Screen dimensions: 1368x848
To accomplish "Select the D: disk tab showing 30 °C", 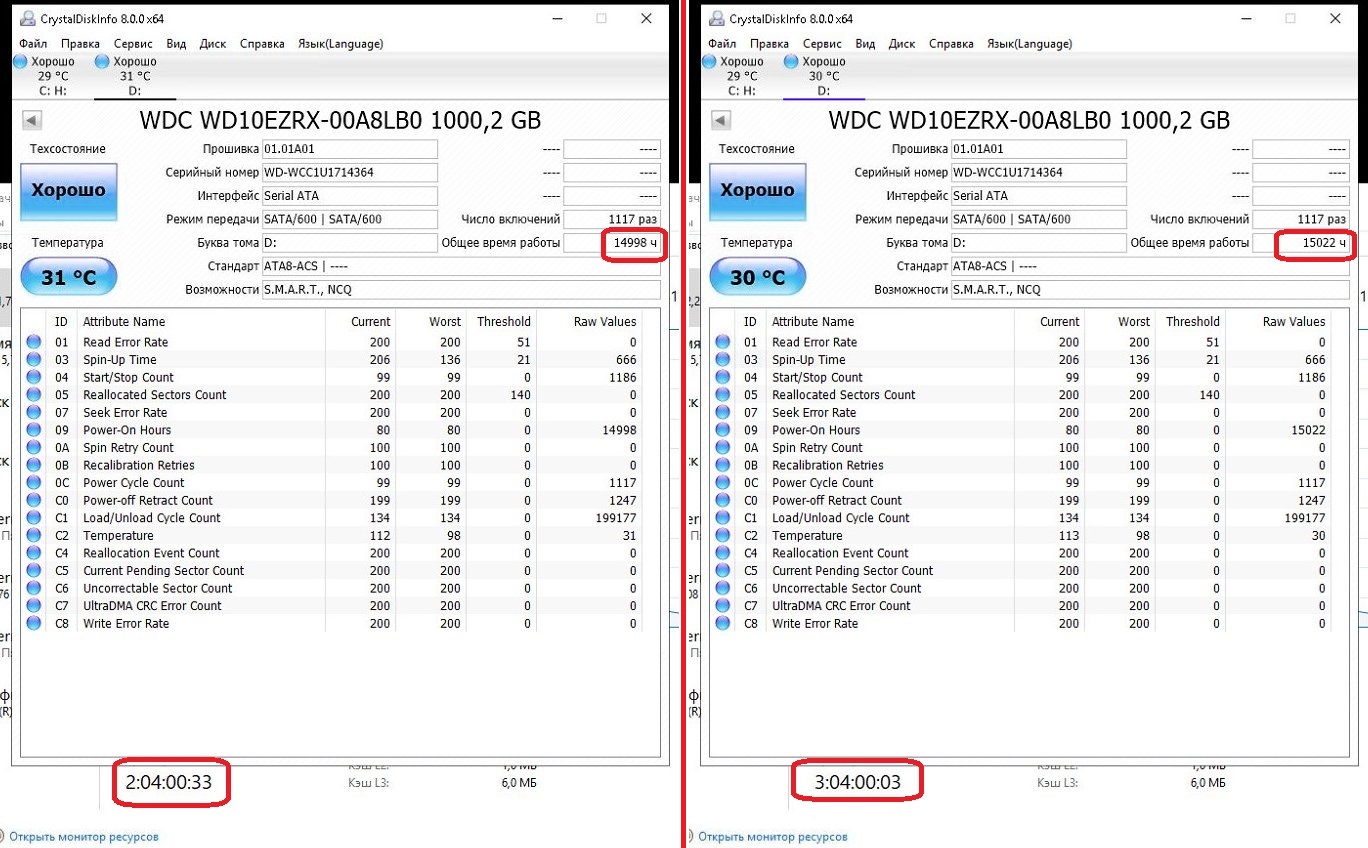I will click(x=823, y=76).
